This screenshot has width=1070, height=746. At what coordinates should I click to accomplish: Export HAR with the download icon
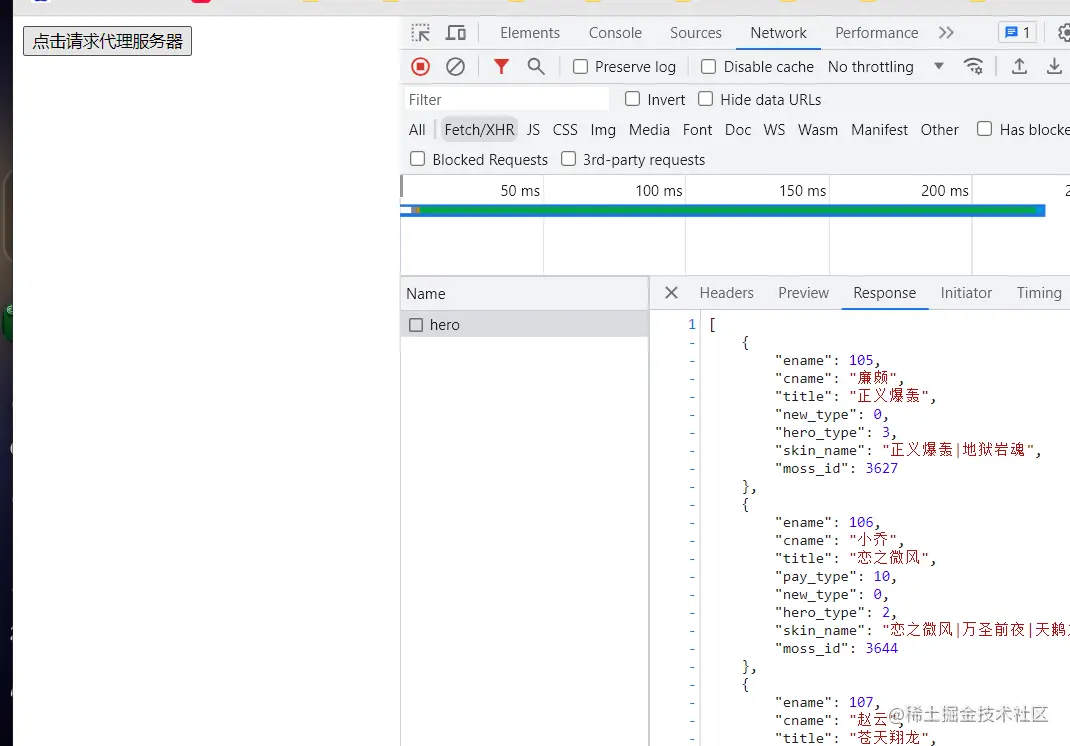(x=1054, y=66)
